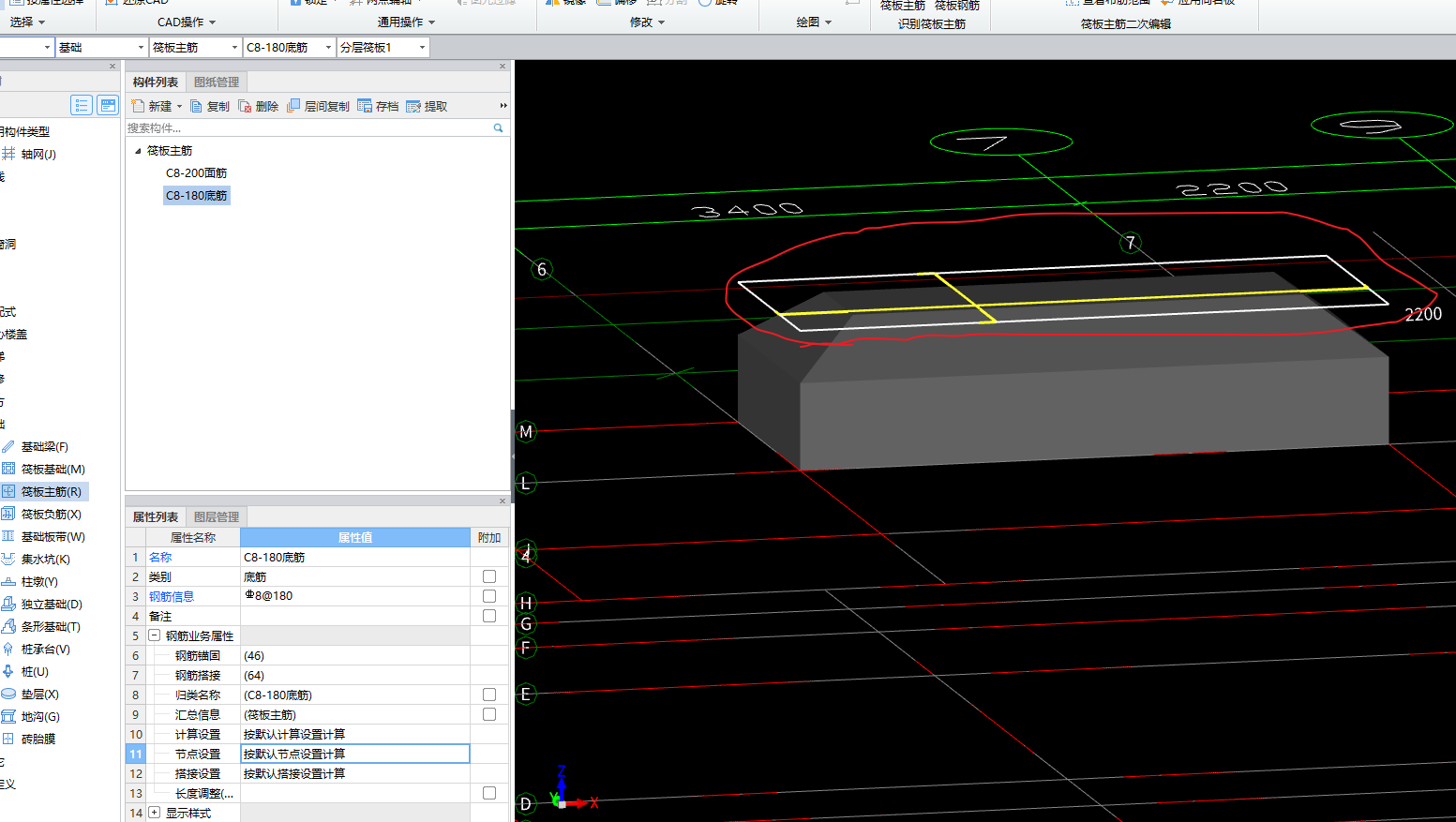This screenshot has width=1456, height=822.
Task: Select C8-180底筋 in component list
Action: (196, 196)
